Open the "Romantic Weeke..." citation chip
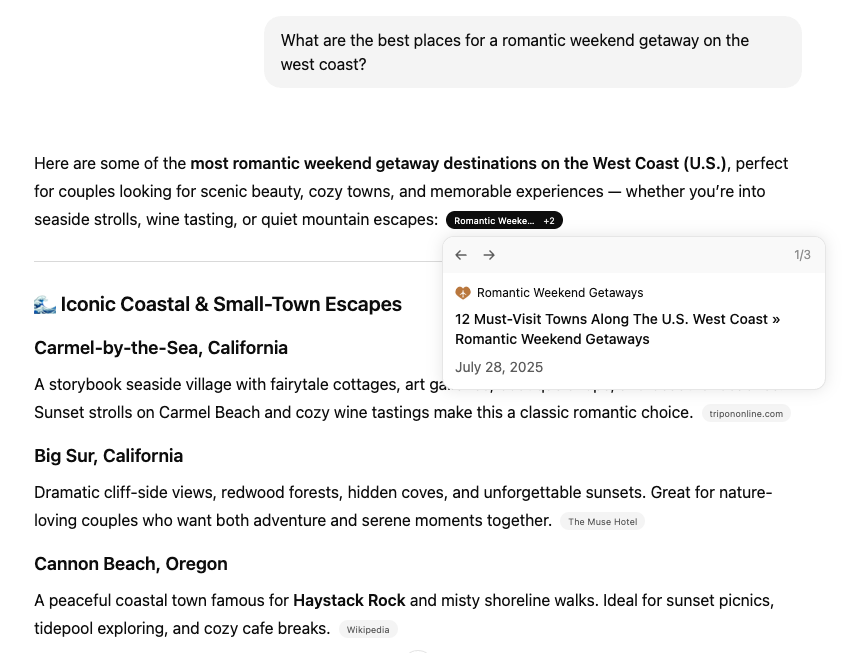 click(494, 220)
